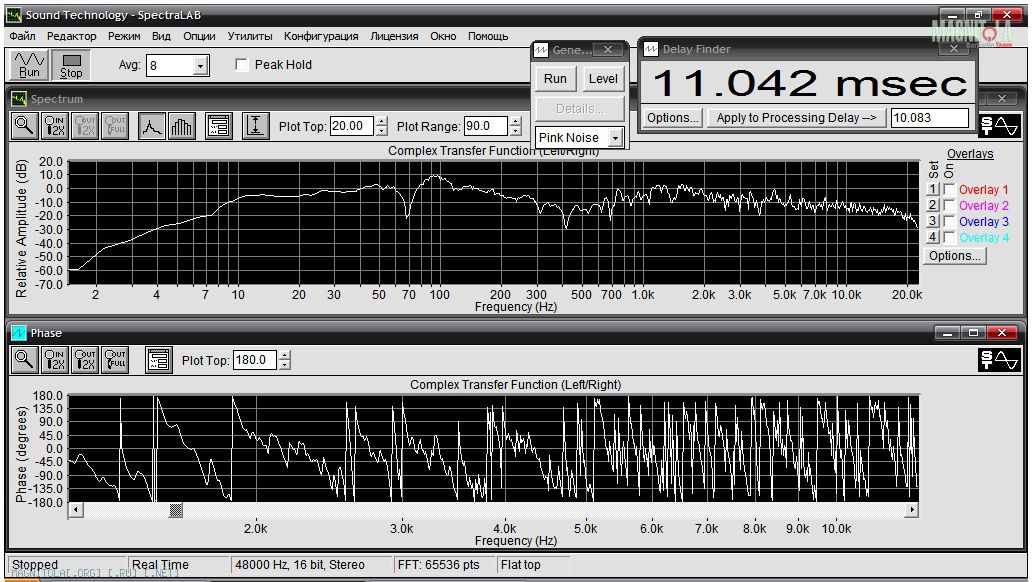1032x582 pixels.
Task: Click the Phase Plot Top value field
Action: [x=255, y=360]
